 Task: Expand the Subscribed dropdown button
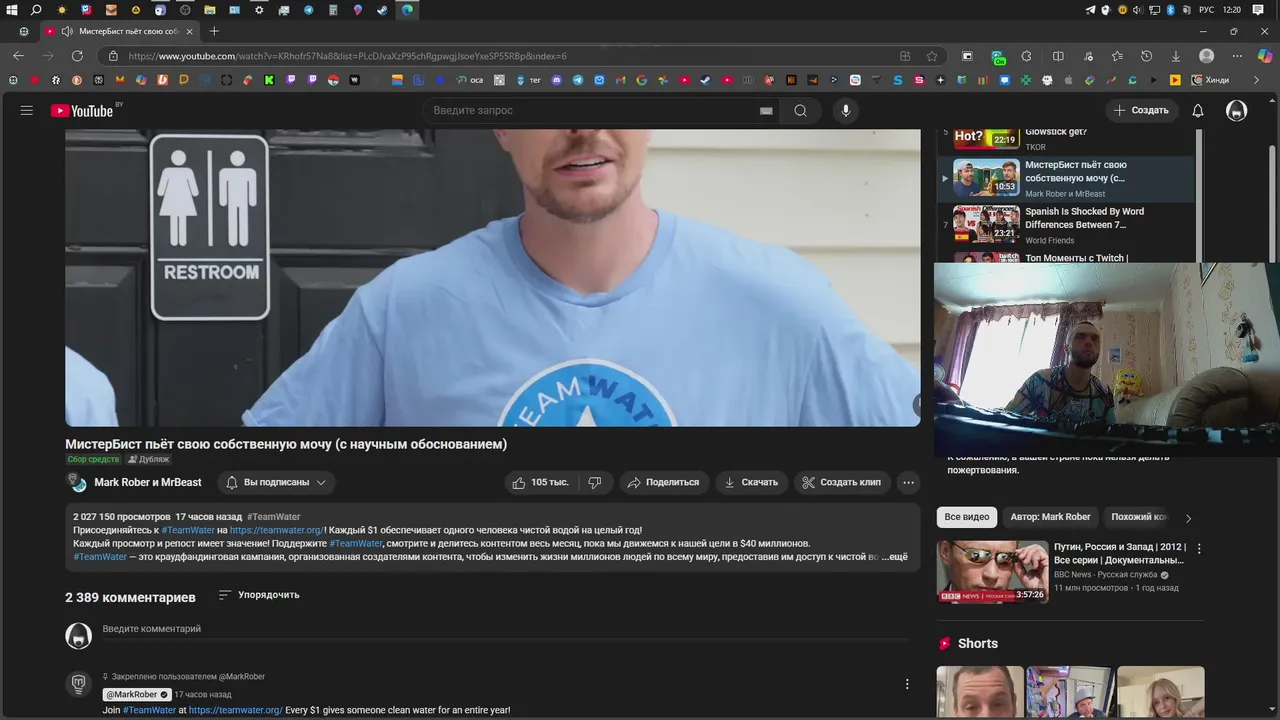[x=276, y=482]
